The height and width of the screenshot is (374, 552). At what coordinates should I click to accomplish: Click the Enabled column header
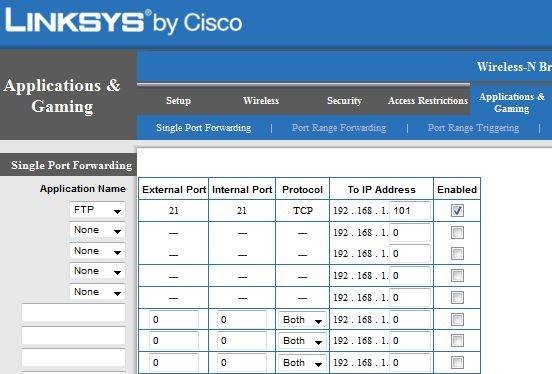click(457, 190)
